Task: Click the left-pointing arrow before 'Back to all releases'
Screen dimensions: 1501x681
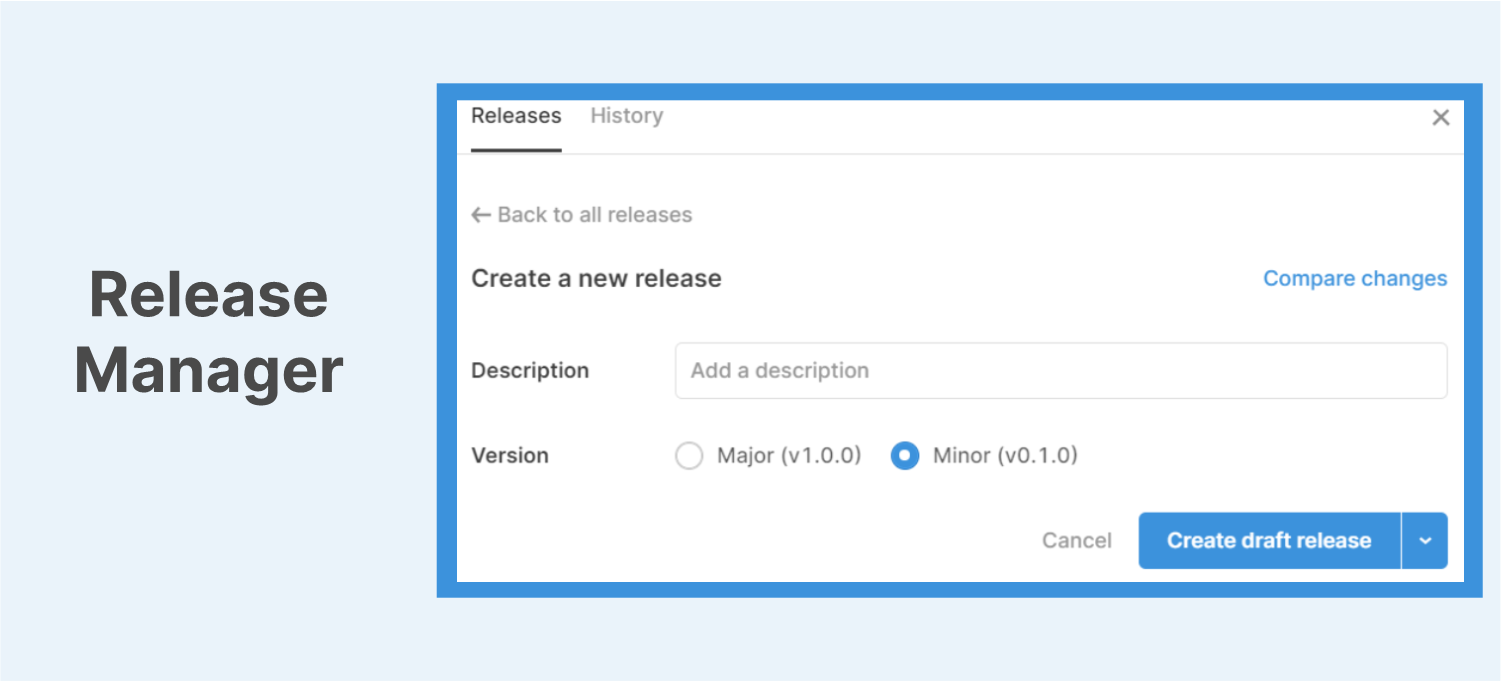Action: pos(480,214)
